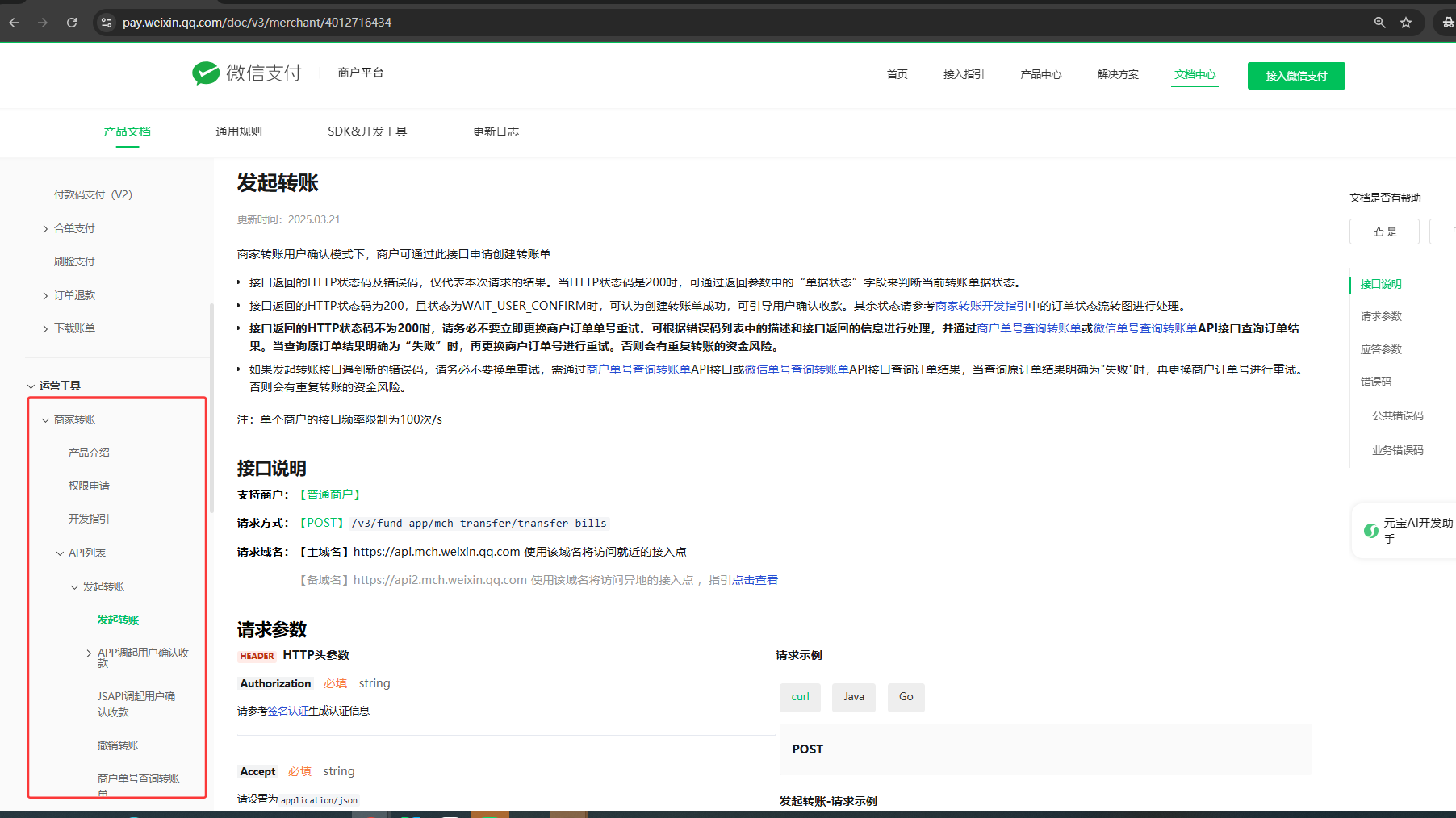Select the curl code example tab
The width and height of the screenshot is (1456, 818).
point(800,697)
